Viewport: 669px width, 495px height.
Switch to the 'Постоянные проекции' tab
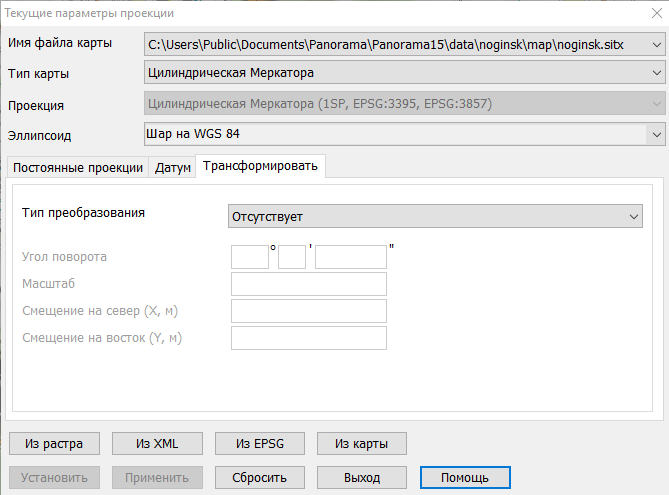point(76,167)
